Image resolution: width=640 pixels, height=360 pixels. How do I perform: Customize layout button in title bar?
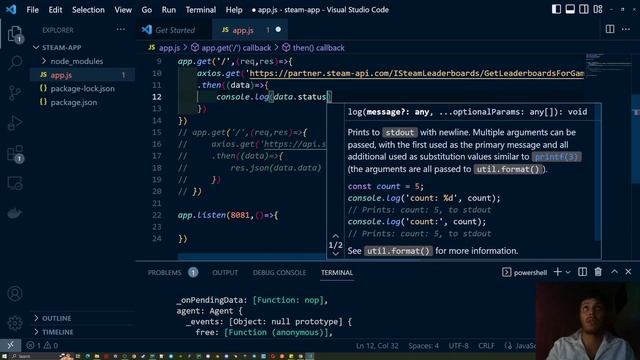[x=598, y=9]
